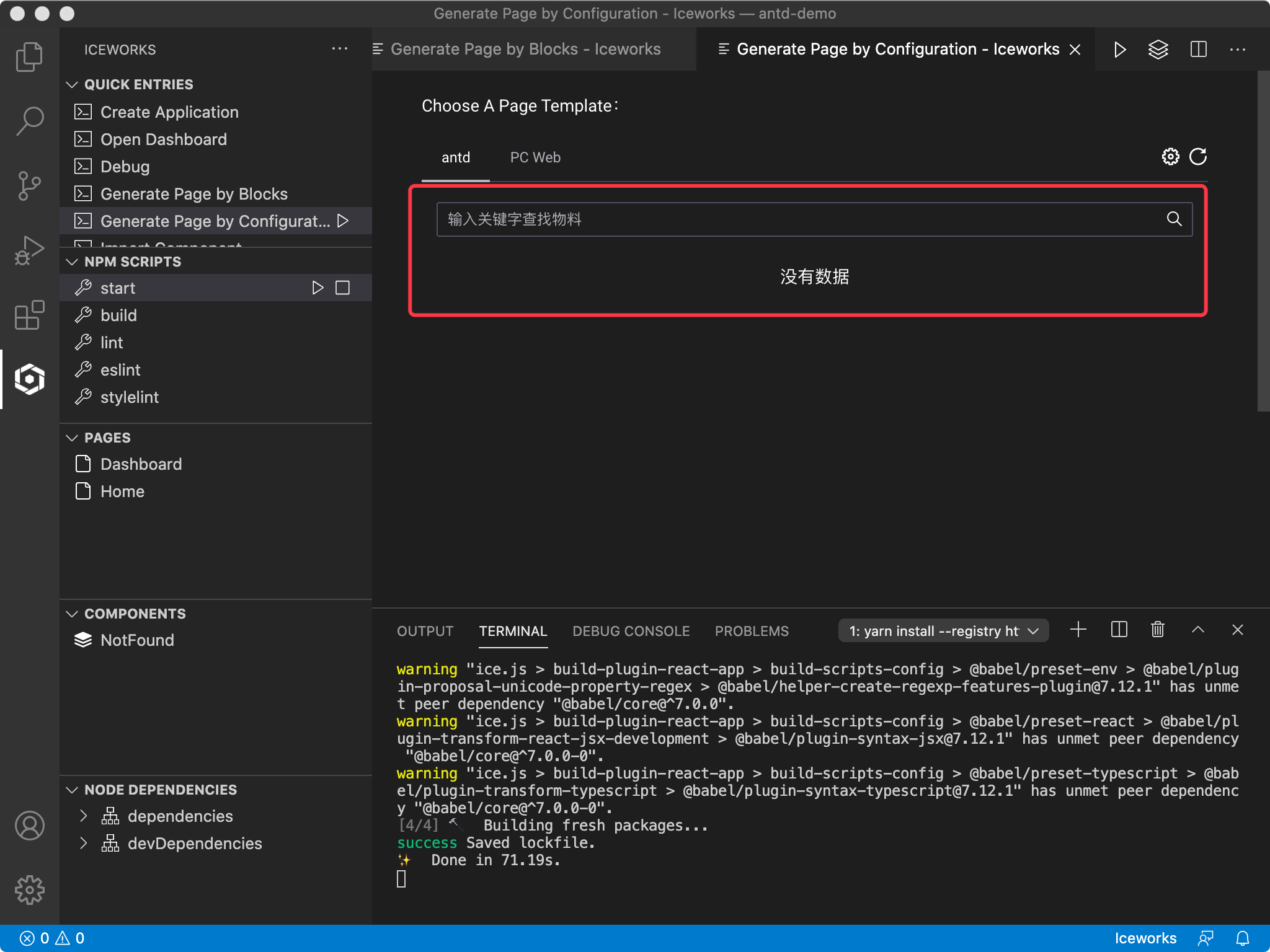Run the start npm script
This screenshot has height=952, width=1270.
318,287
